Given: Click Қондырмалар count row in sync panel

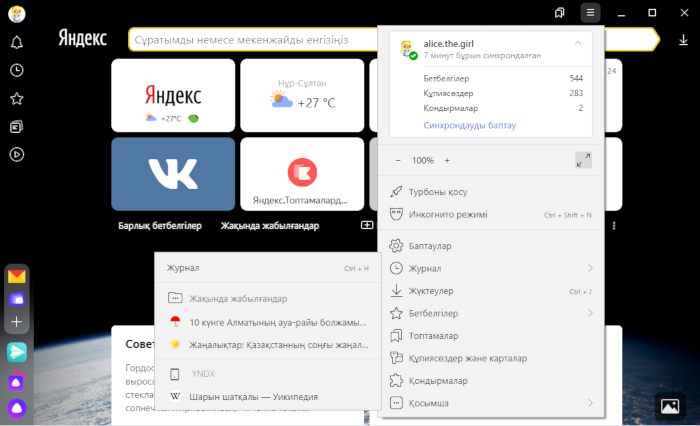Looking at the screenshot, I should click(503, 108).
